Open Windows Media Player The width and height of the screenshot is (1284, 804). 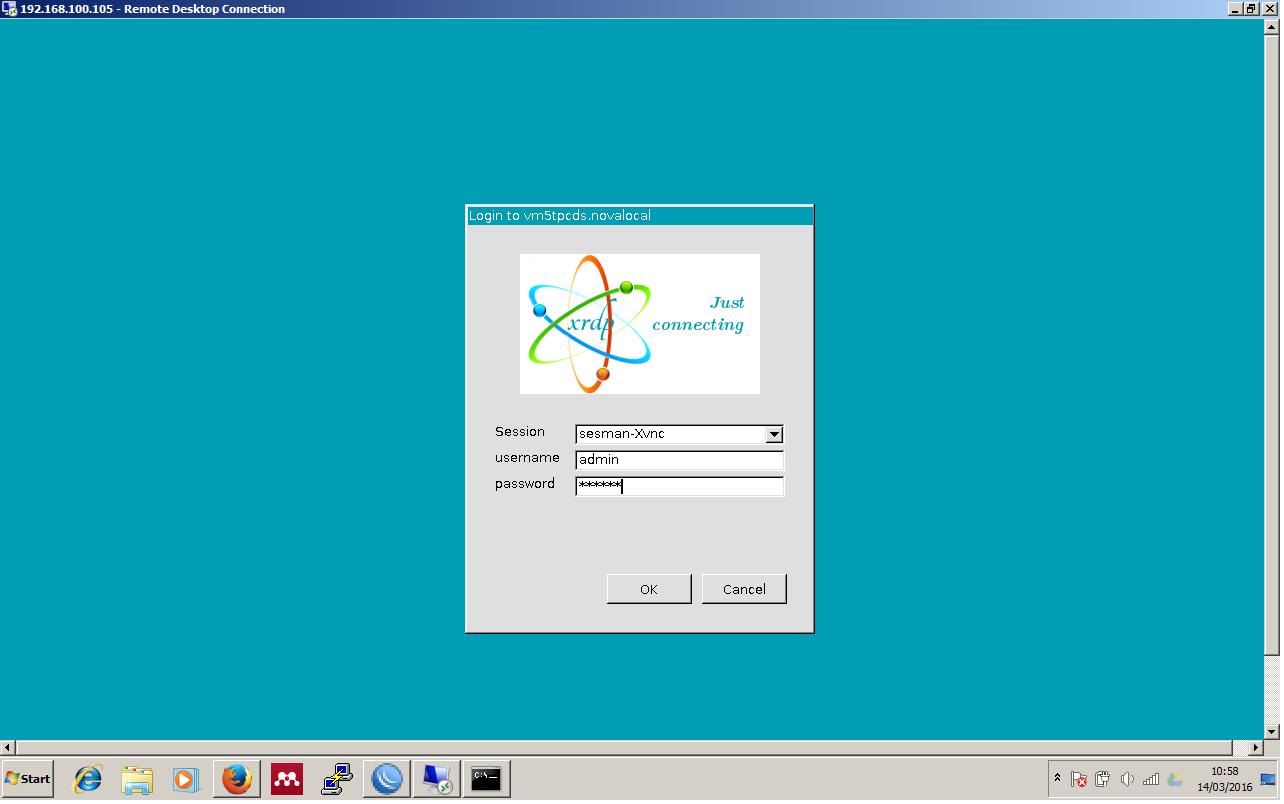click(187, 778)
